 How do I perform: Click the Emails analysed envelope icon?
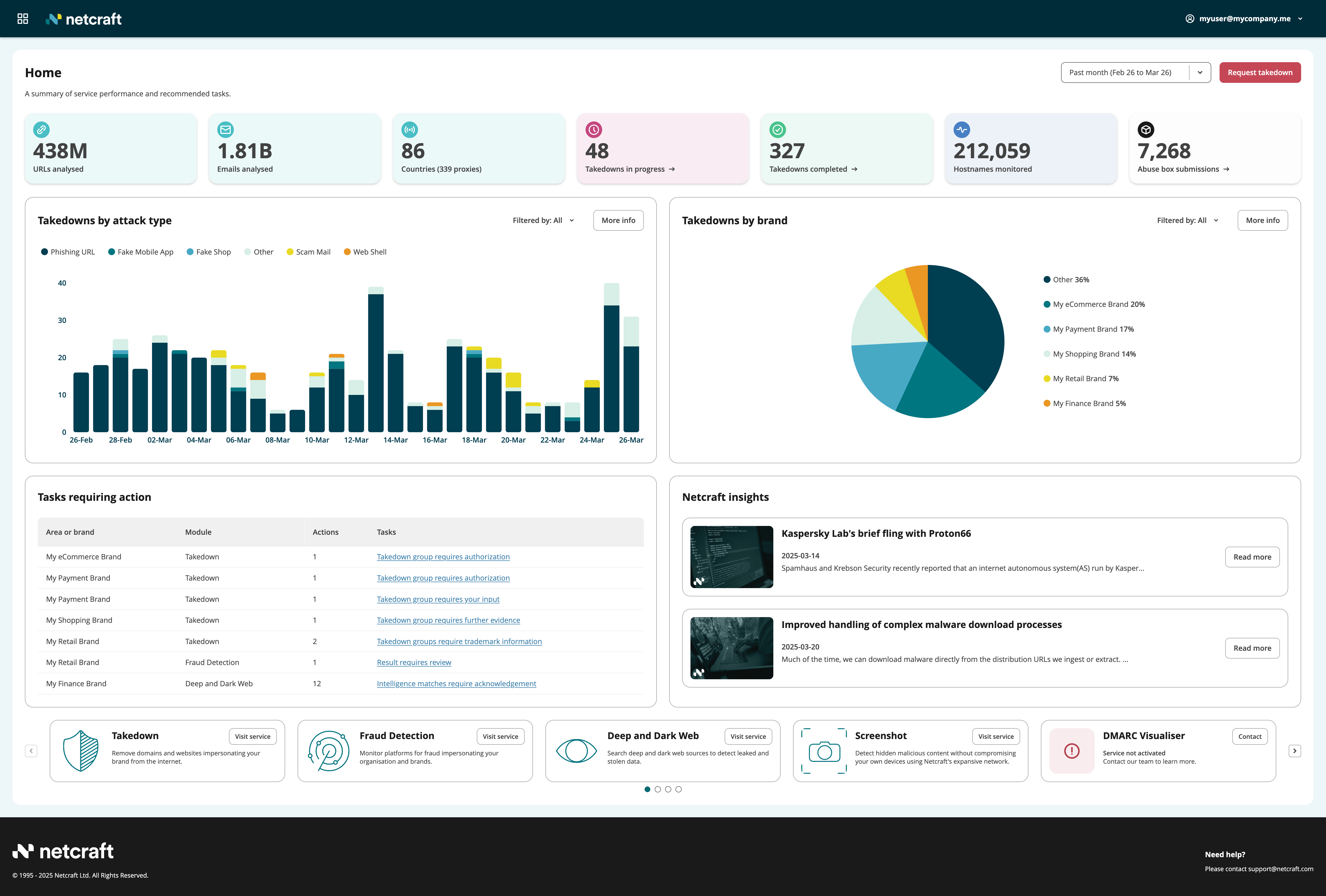[x=225, y=129]
